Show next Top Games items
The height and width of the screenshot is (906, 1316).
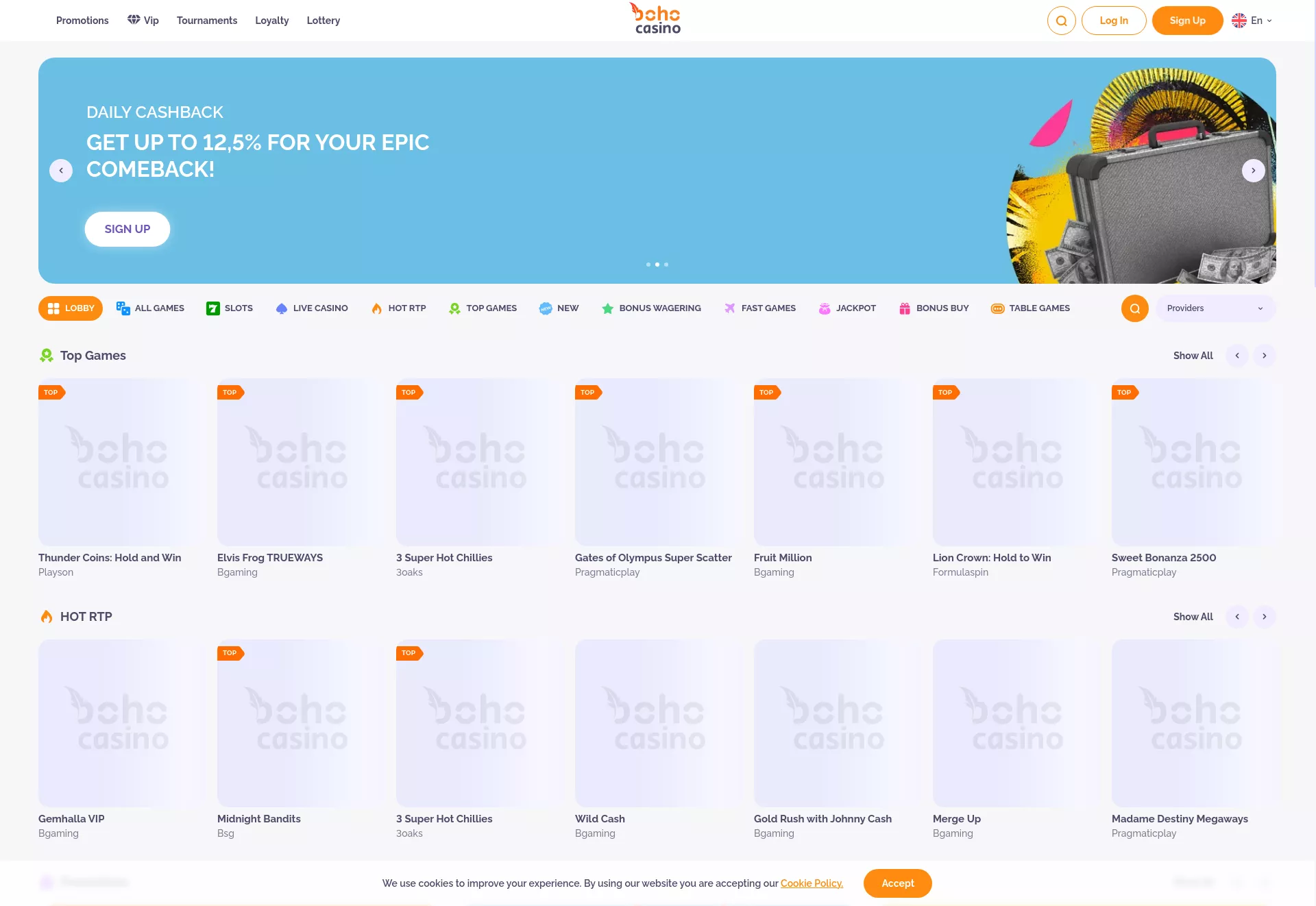1265,356
